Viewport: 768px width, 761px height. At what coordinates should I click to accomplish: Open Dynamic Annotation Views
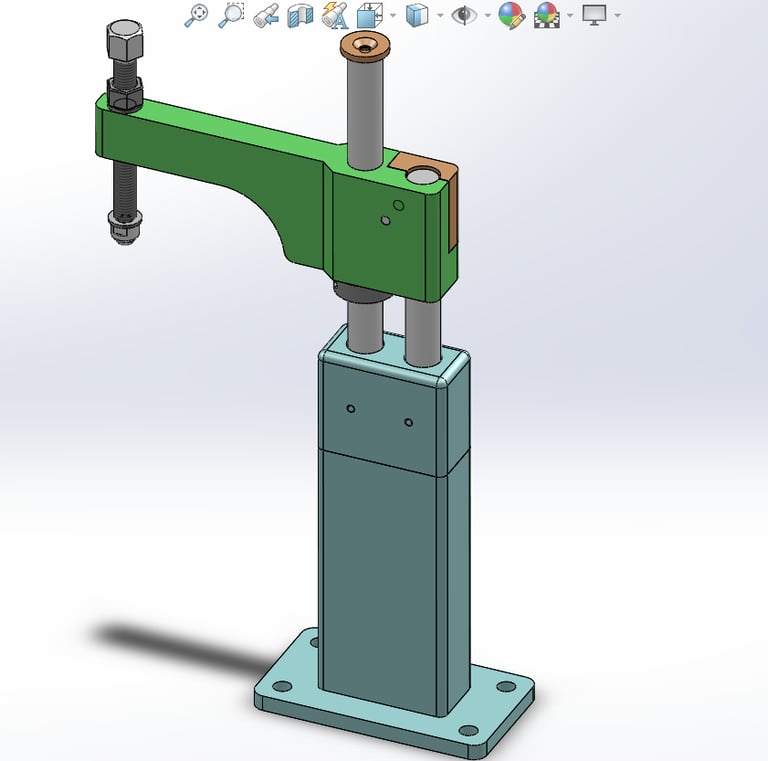(335, 16)
